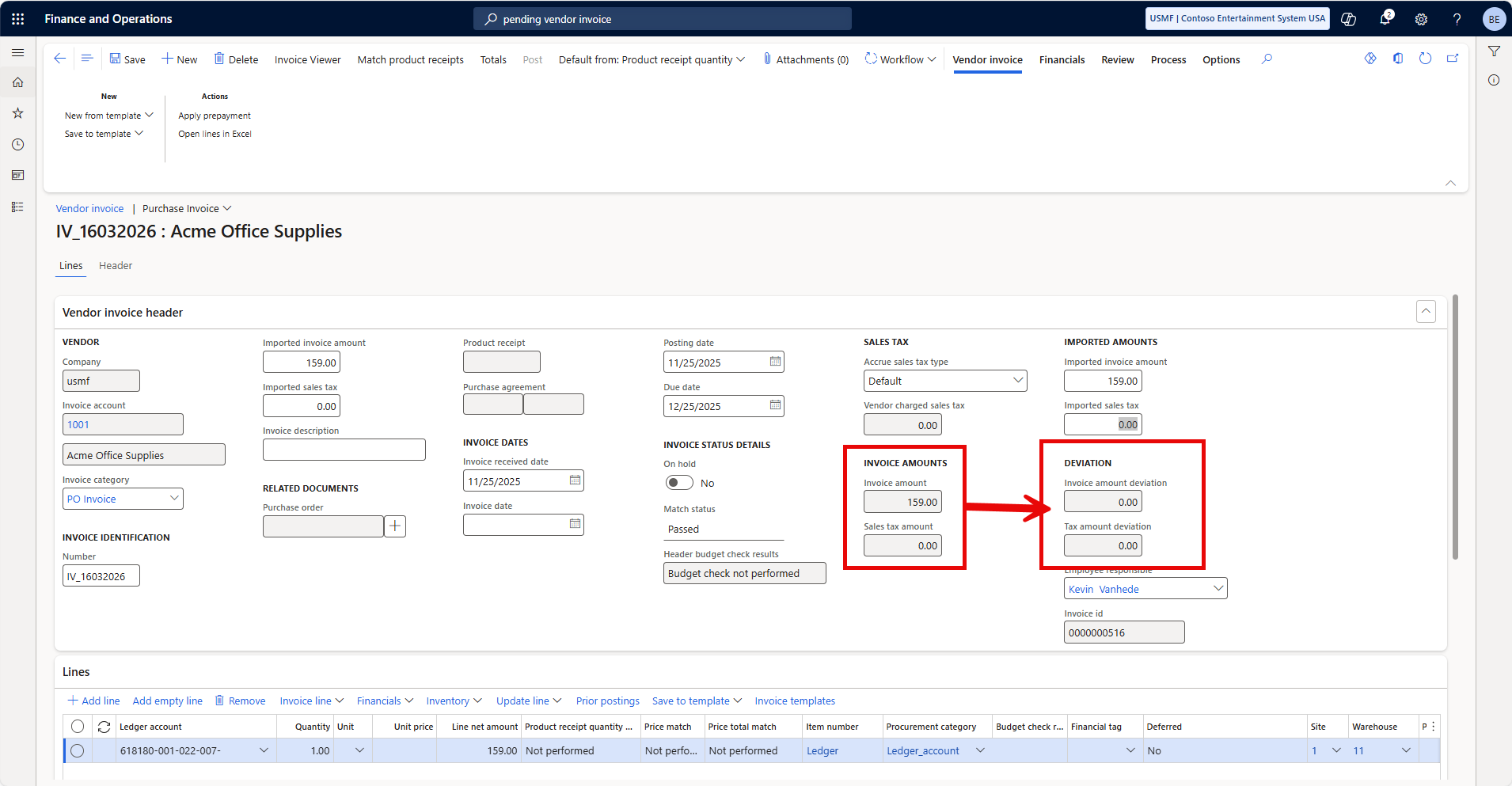This screenshot has width=1512, height=786.
Task: Switch to Review tab
Action: click(x=1117, y=59)
